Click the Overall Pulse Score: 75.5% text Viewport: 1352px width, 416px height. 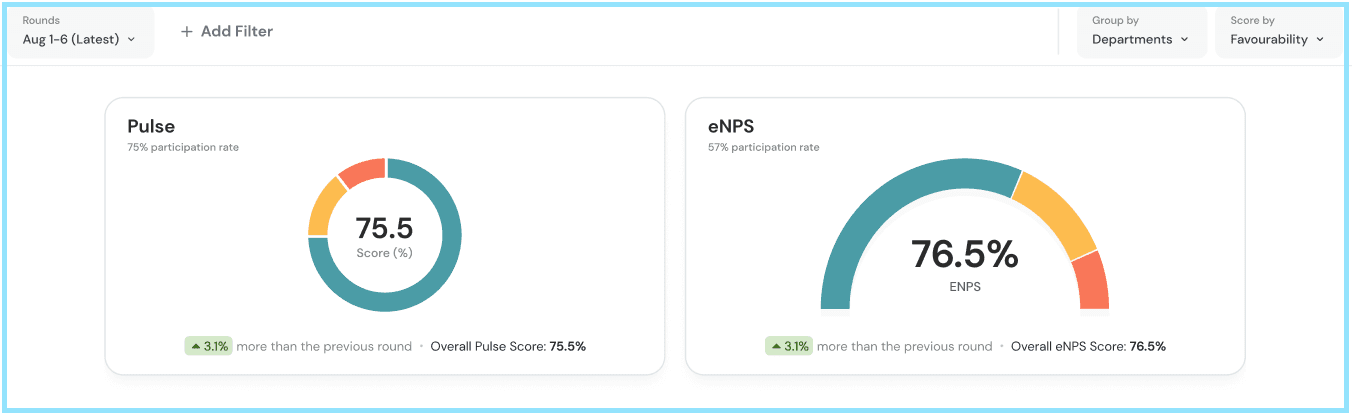508,347
